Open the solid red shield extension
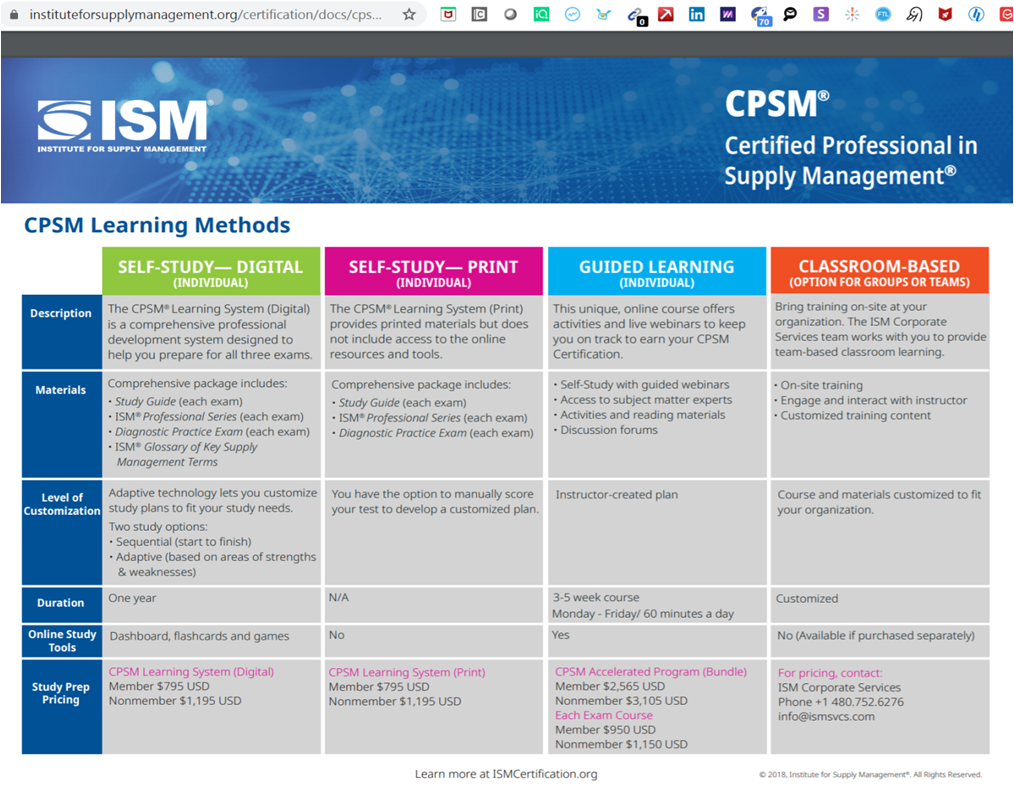The width and height of the screenshot is (1014, 791). 945,14
